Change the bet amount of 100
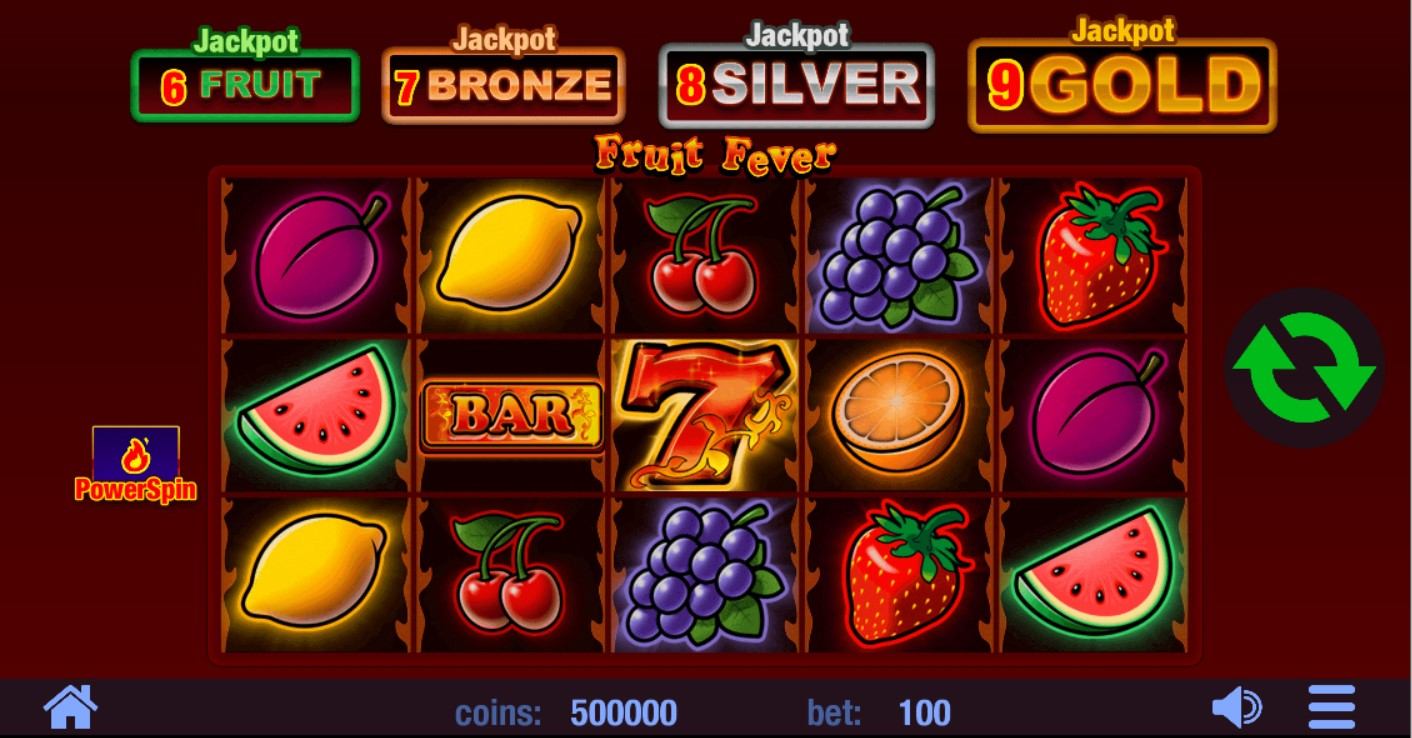Viewport: 1412px width, 738px height. pos(924,713)
